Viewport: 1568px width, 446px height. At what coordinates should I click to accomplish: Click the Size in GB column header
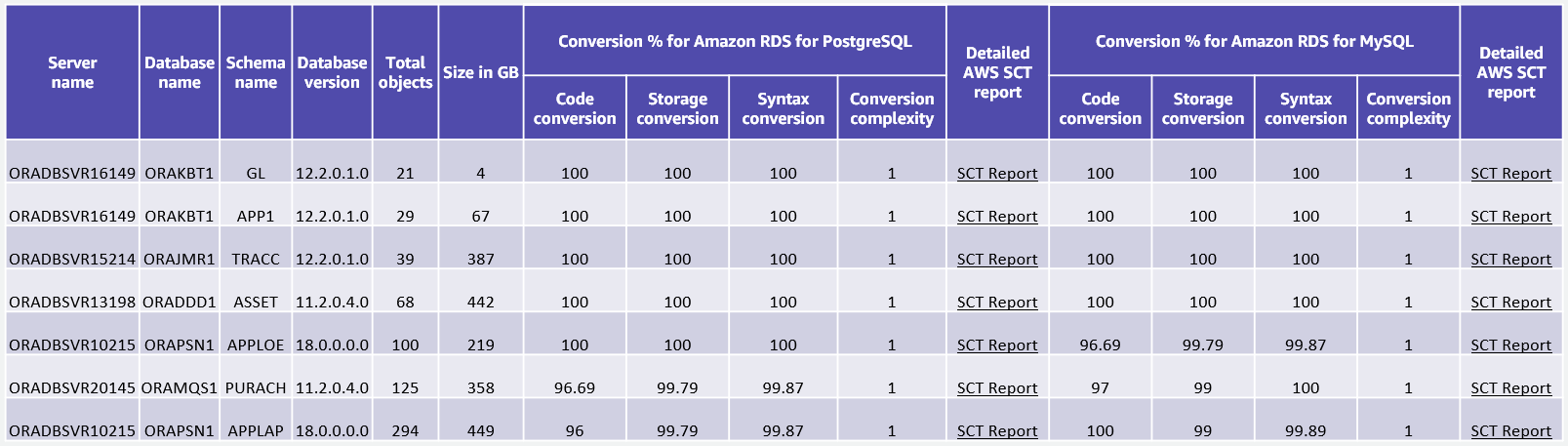click(480, 72)
